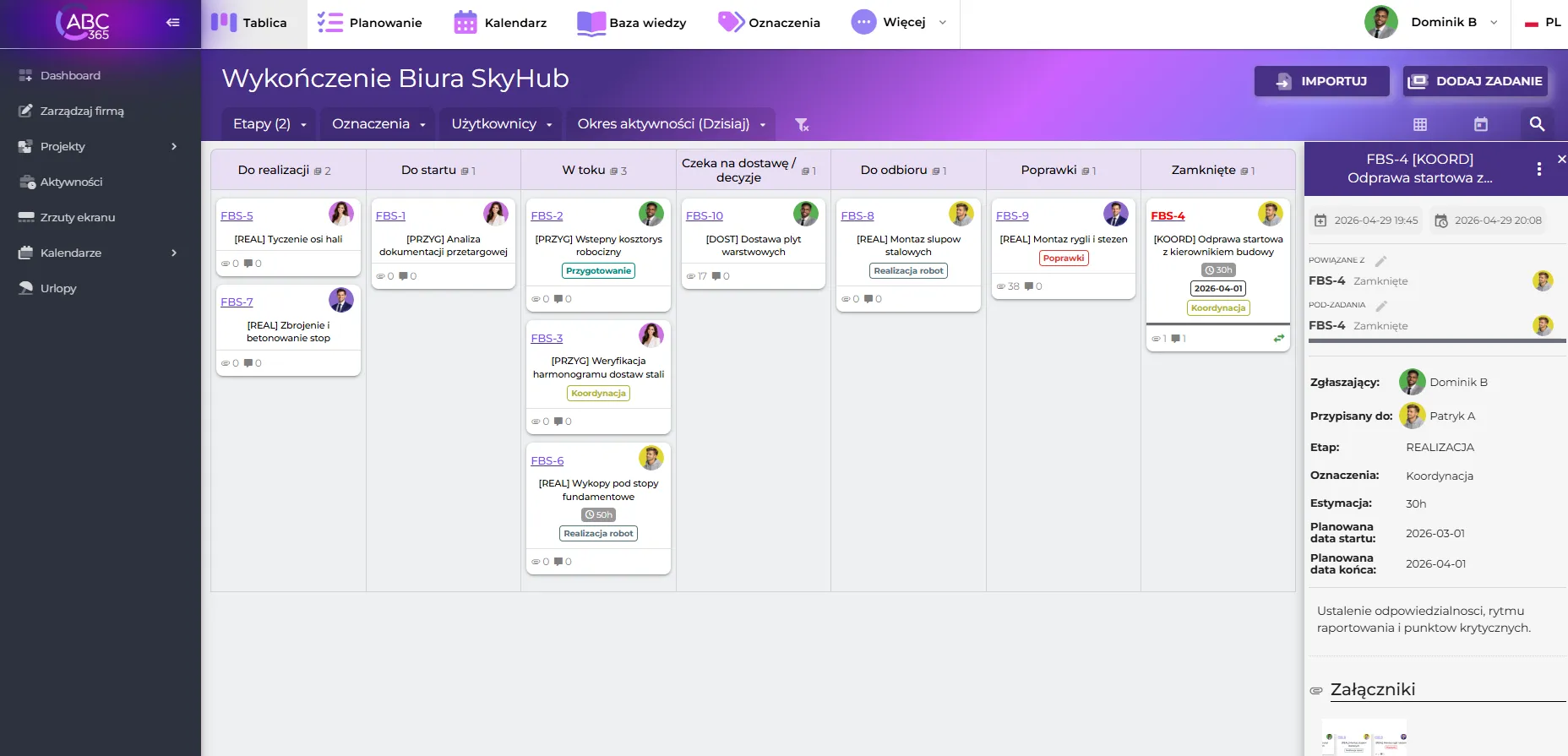Switch to the calendar view icon
The image size is (1568, 756).
coord(1481,124)
